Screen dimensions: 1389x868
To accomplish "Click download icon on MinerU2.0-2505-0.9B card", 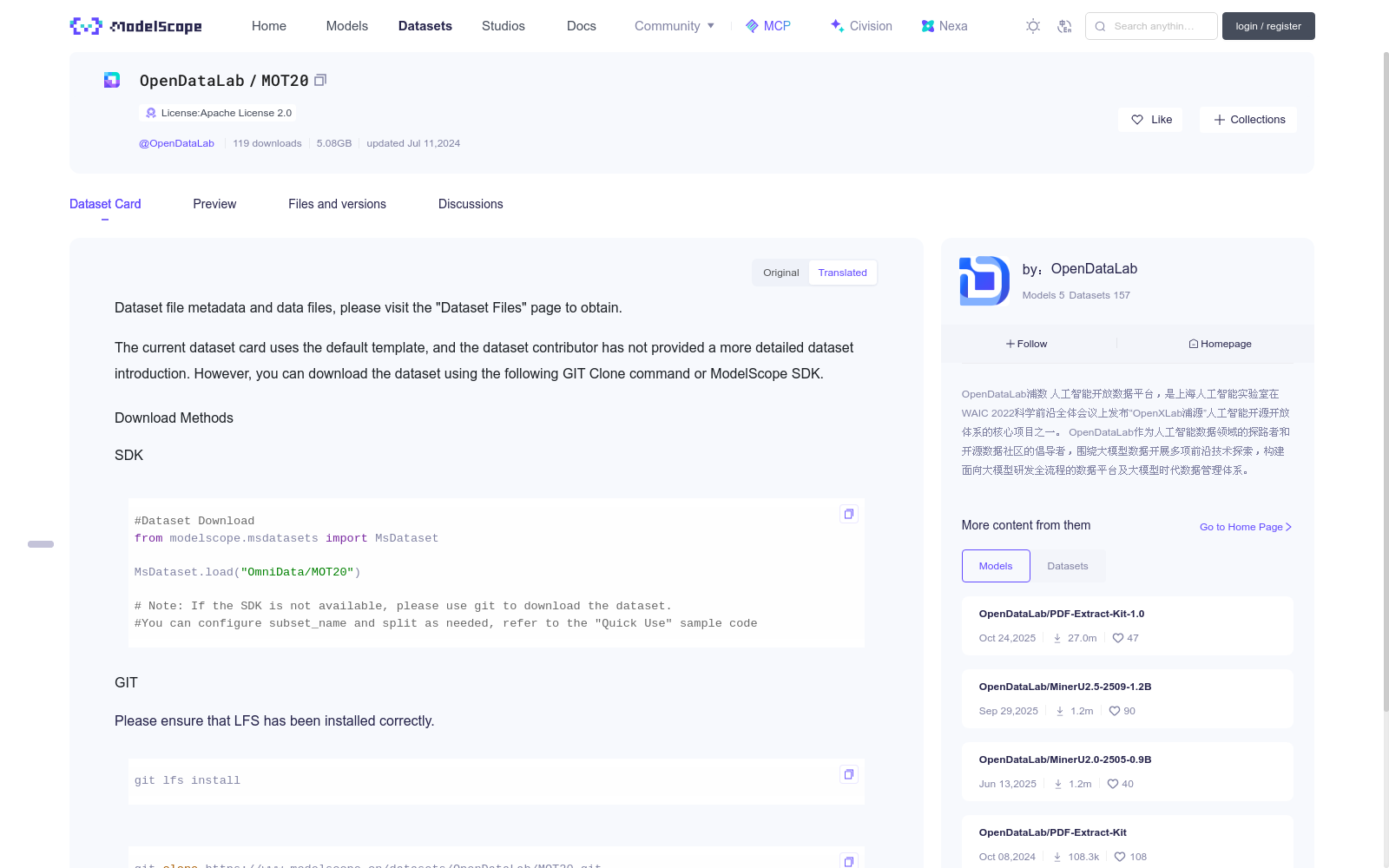I will point(1058,784).
